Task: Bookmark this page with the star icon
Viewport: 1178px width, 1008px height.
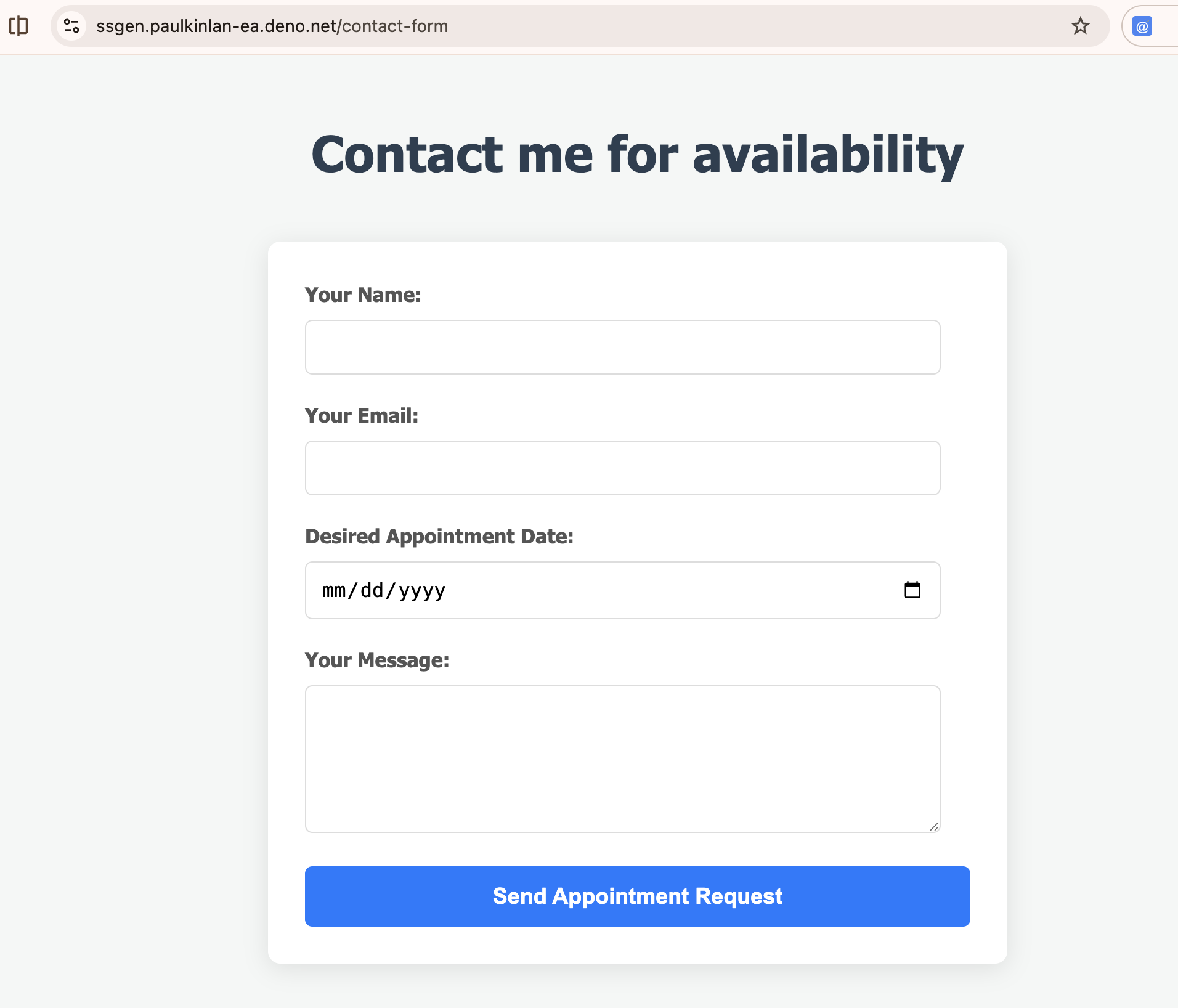Action: [1080, 26]
